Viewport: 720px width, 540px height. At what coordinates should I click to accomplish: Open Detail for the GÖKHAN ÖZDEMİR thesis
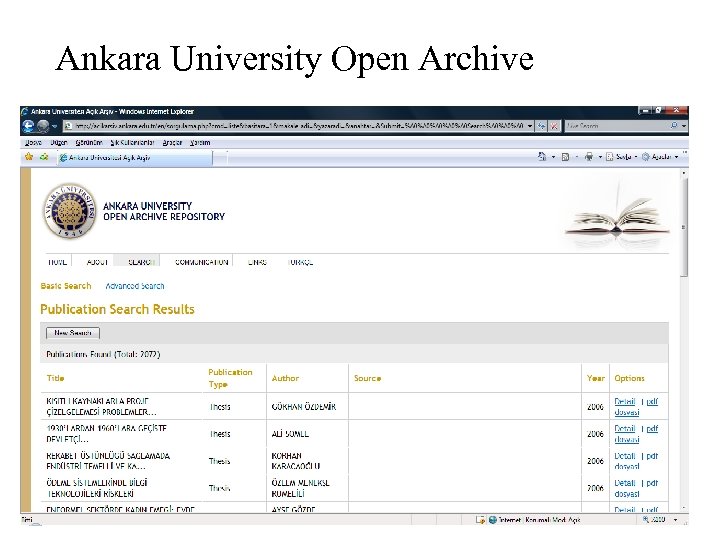point(624,401)
